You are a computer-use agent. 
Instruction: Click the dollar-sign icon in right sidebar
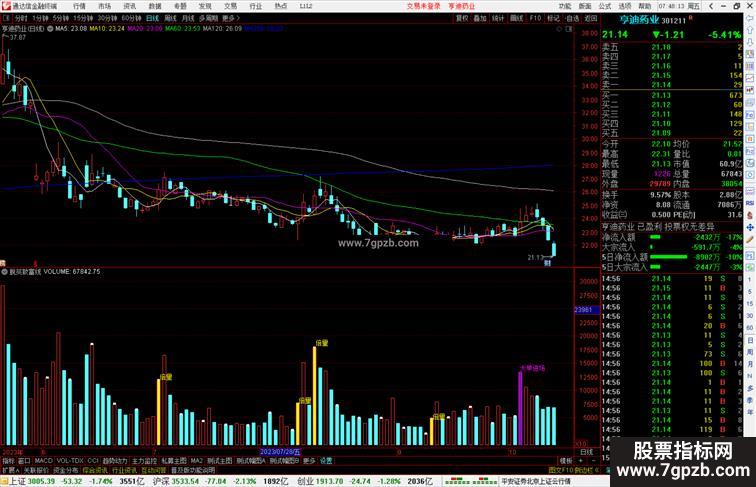coord(750,215)
